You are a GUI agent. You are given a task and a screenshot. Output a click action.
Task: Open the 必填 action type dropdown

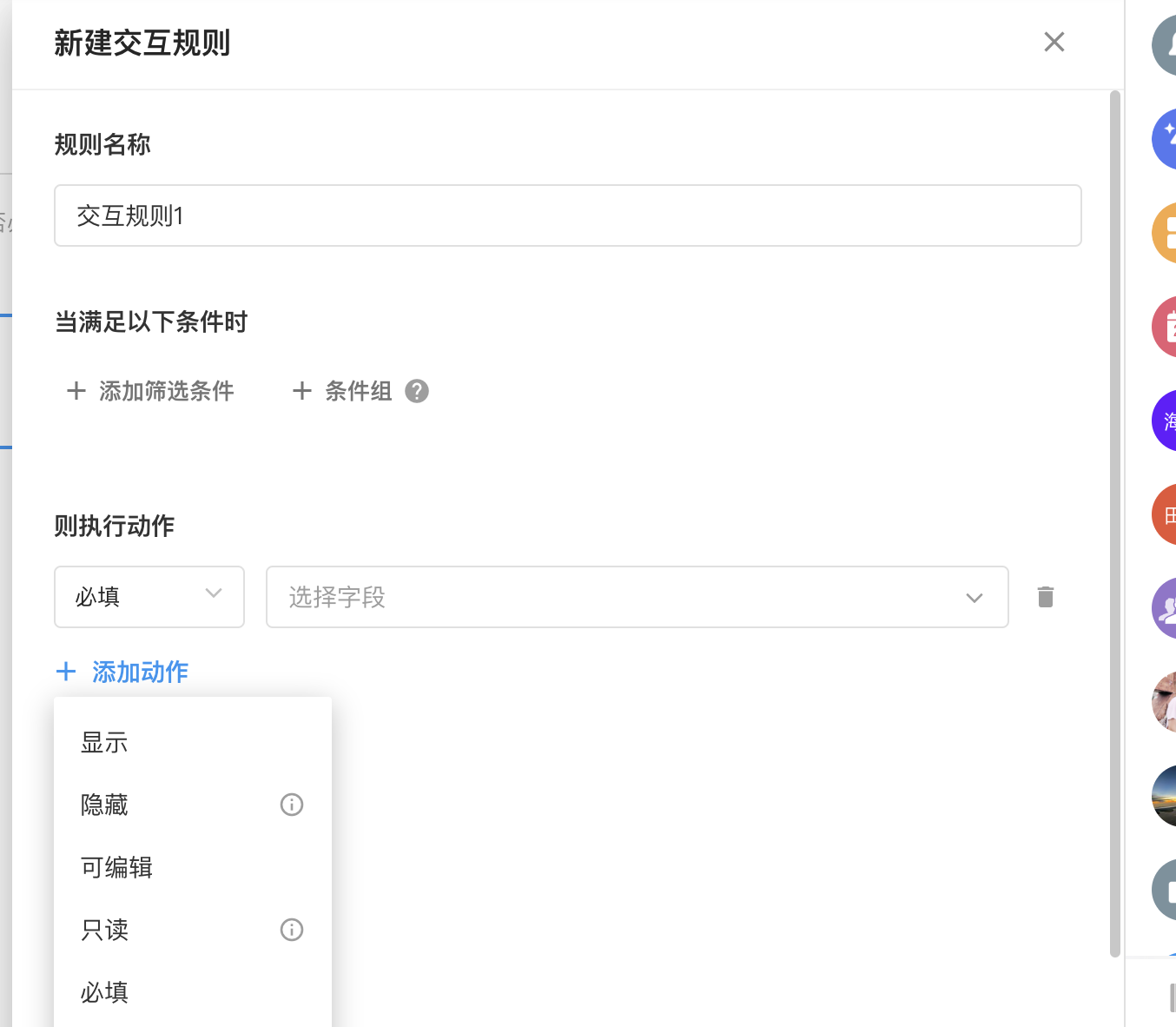tap(149, 597)
